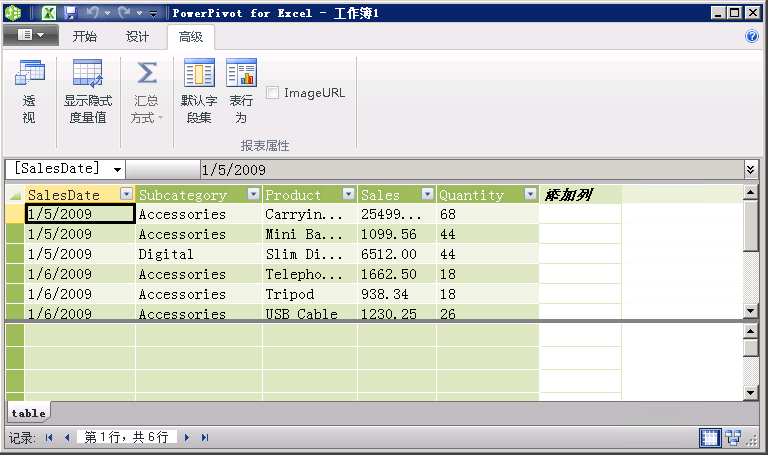Go to last record navigation icon
Viewport: 768px width, 455px height.
205,437
